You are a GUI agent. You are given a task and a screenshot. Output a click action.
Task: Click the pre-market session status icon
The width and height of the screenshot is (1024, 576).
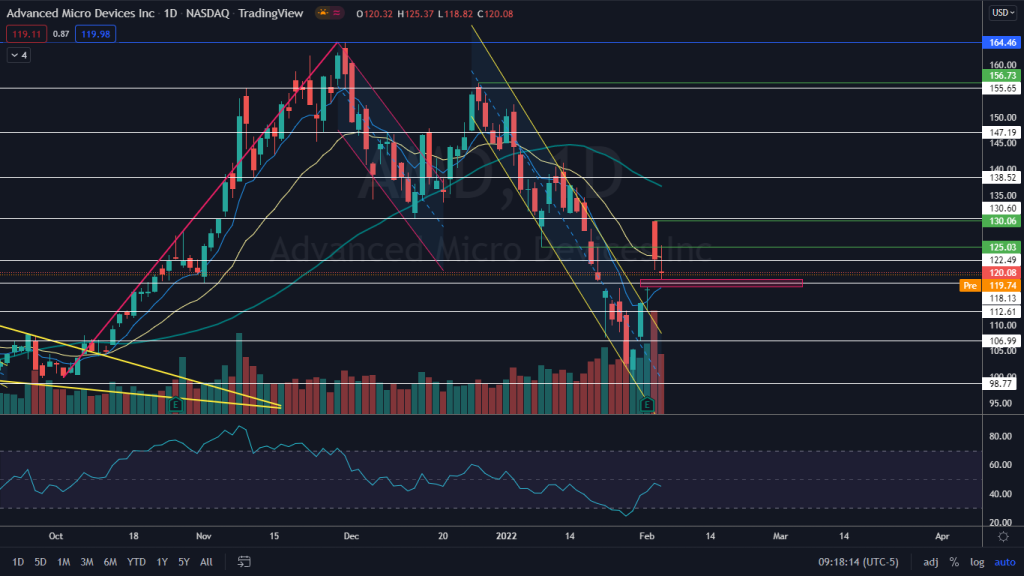coord(323,13)
